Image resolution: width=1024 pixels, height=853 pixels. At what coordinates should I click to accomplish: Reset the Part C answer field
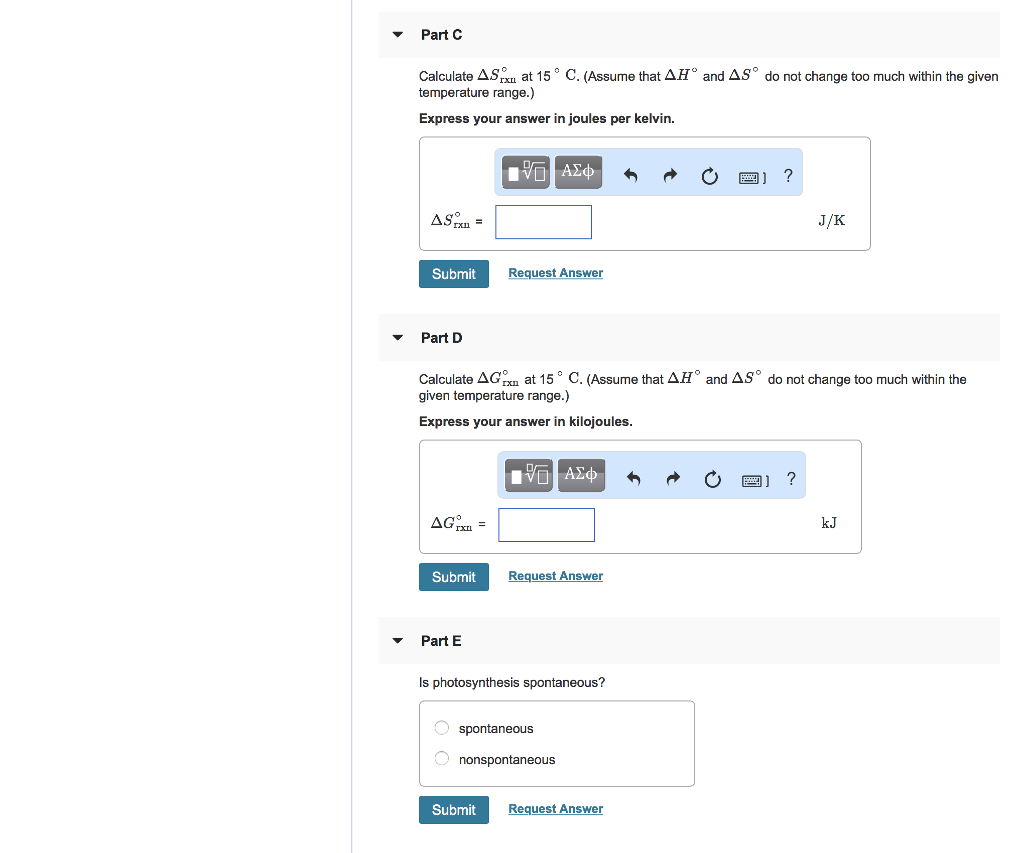[709, 177]
